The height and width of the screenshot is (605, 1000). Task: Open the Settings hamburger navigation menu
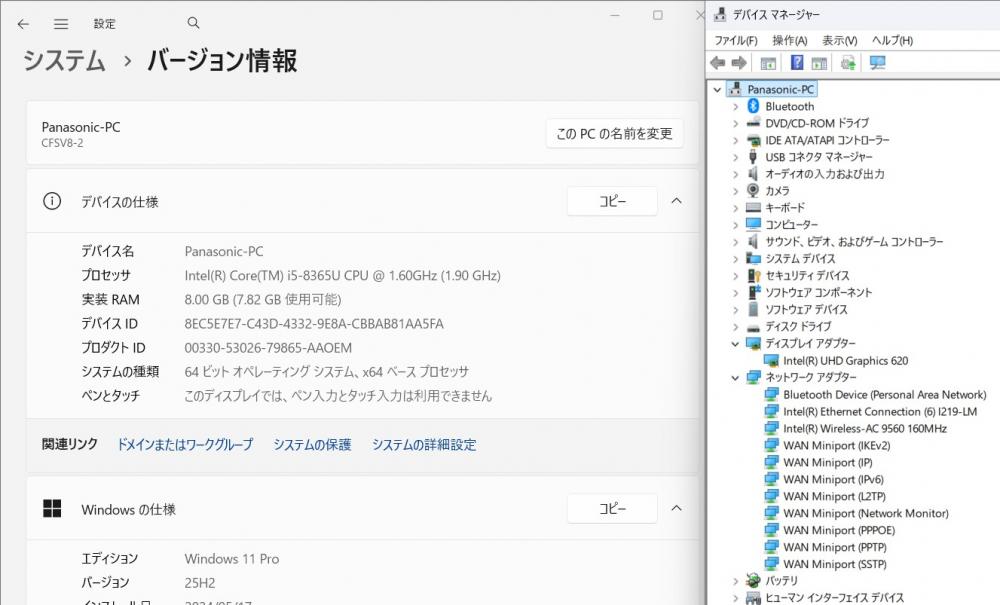coord(61,24)
